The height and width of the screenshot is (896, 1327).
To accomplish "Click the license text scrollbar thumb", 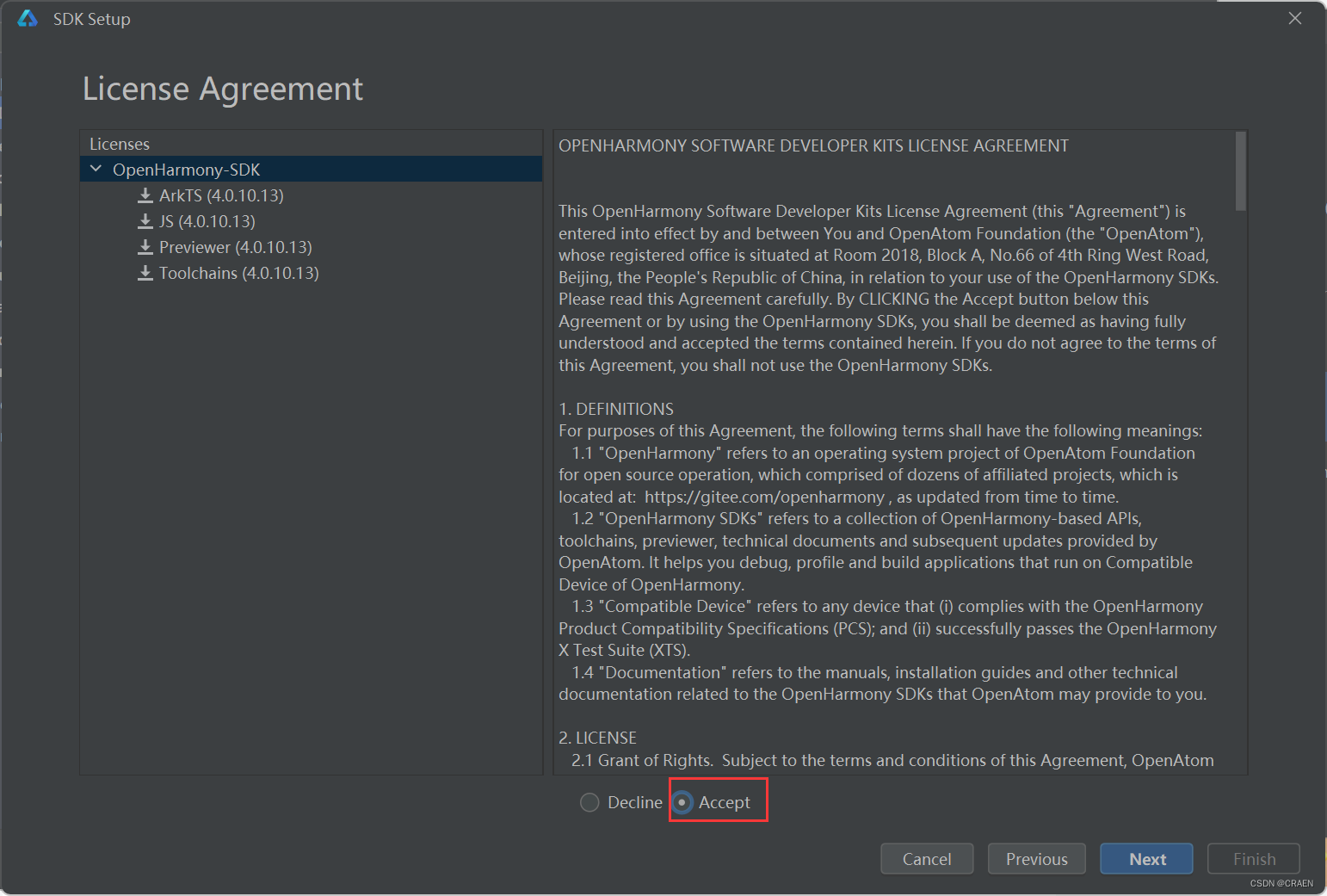I will coord(1240,170).
